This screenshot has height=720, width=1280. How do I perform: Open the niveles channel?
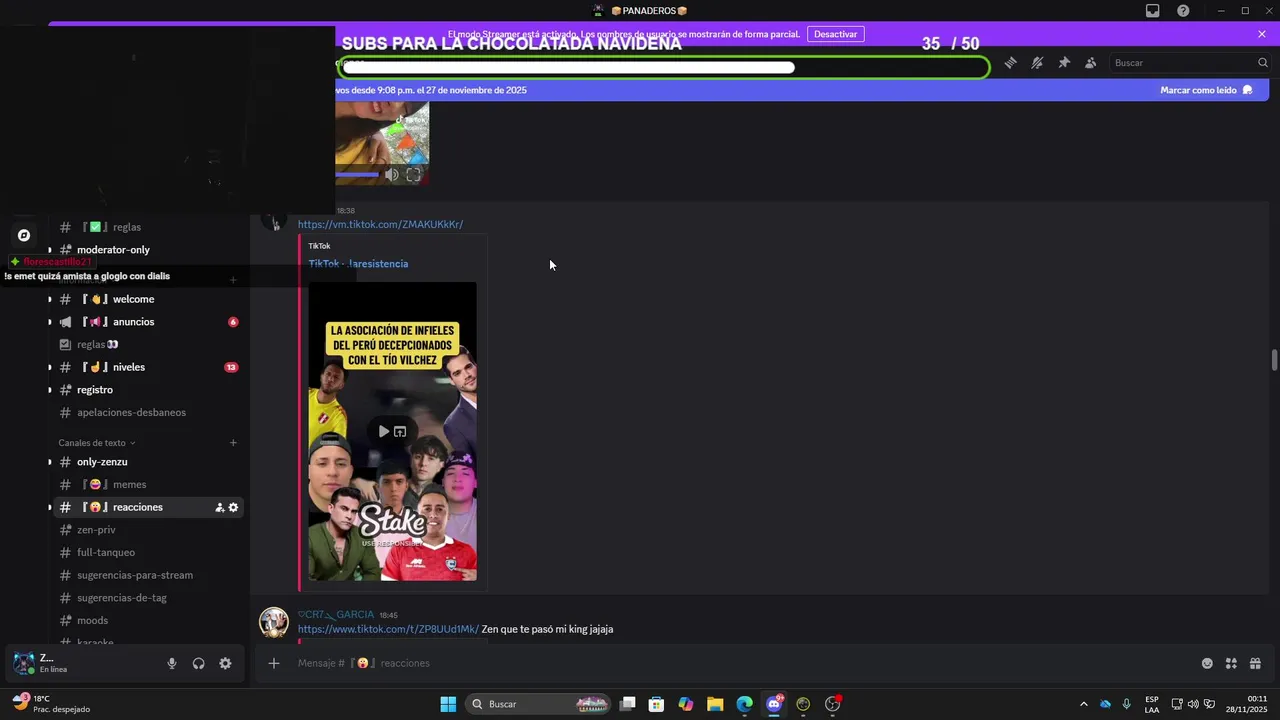[147, 367]
